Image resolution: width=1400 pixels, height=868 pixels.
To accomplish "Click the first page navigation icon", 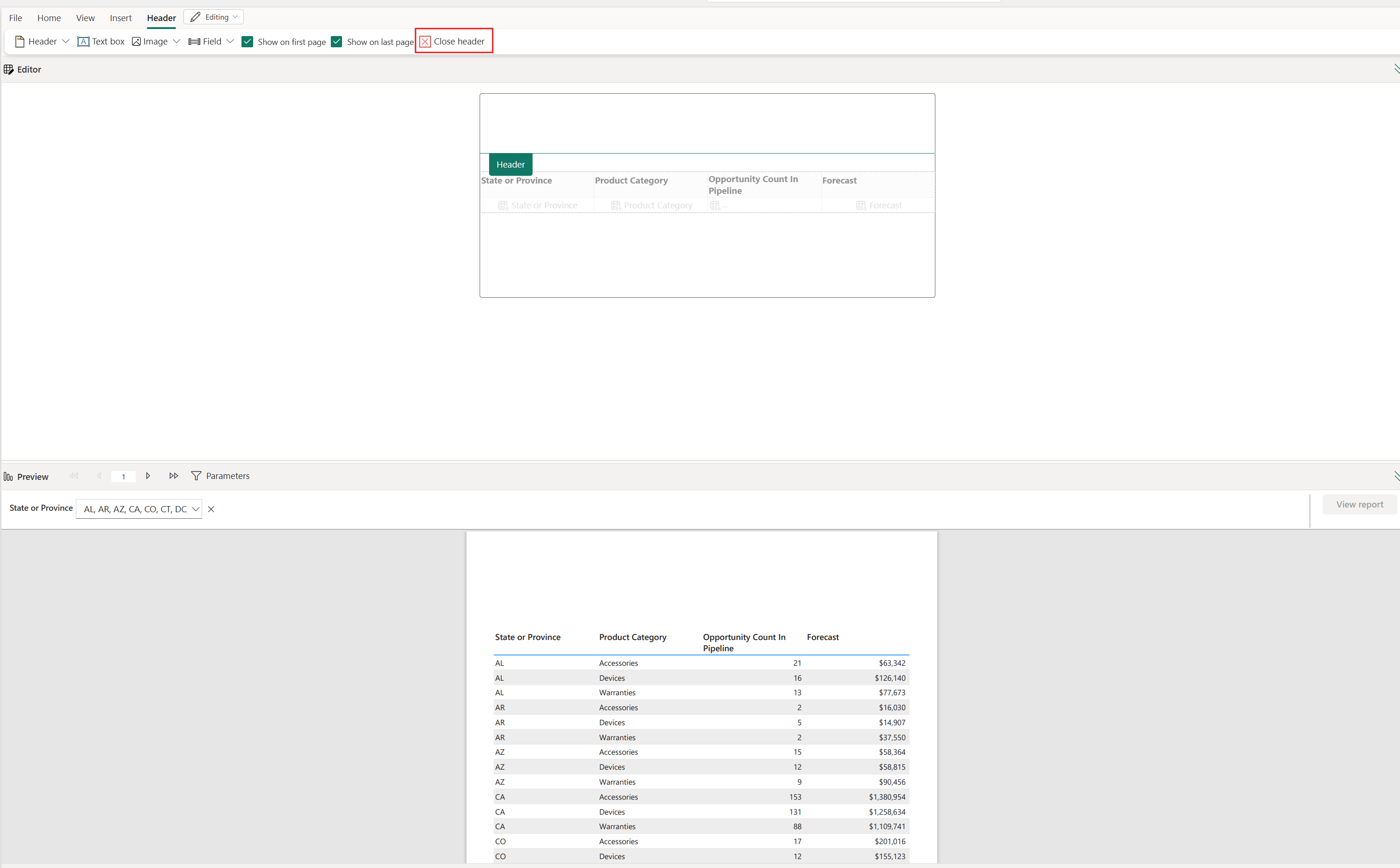I will tap(75, 475).
